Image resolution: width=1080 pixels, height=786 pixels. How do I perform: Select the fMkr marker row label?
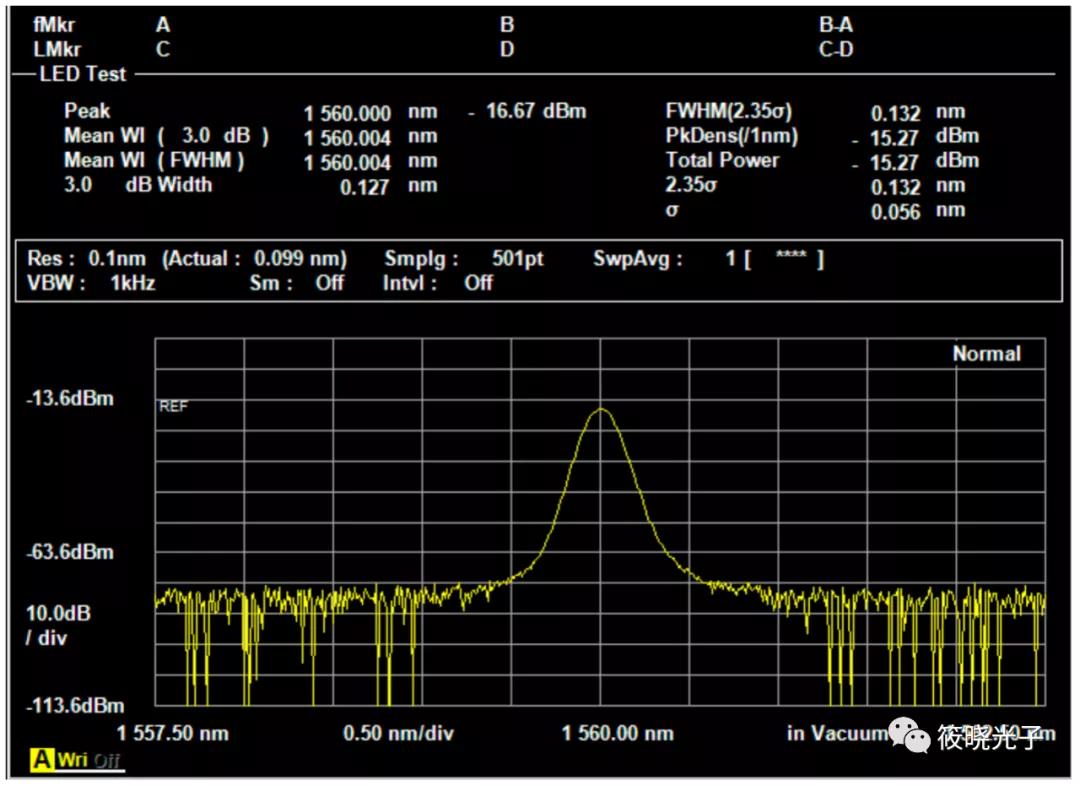point(54,25)
